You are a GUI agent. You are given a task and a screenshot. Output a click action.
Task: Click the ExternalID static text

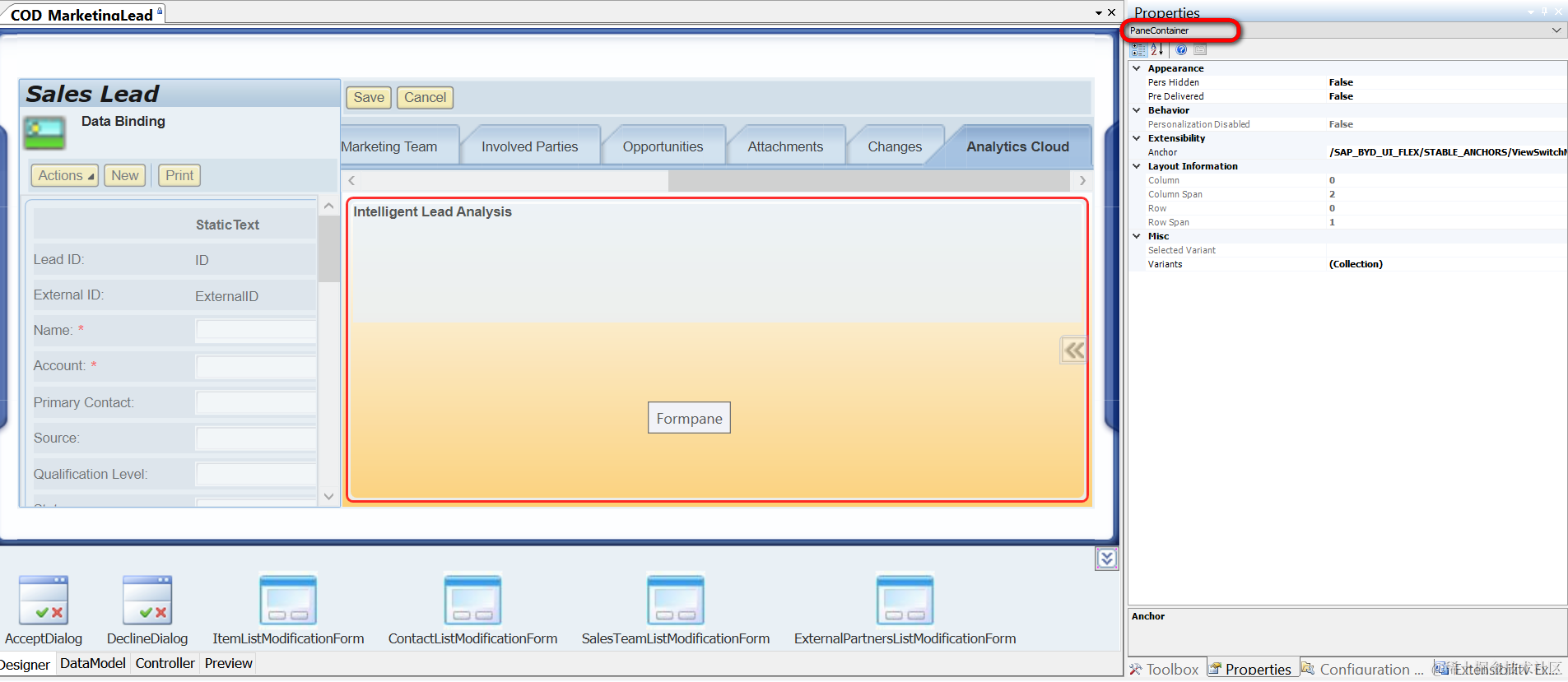point(226,296)
